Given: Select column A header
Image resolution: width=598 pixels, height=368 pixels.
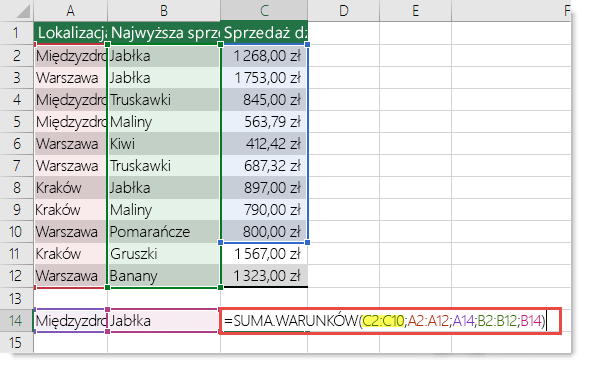Looking at the screenshot, I should (x=71, y=10).
